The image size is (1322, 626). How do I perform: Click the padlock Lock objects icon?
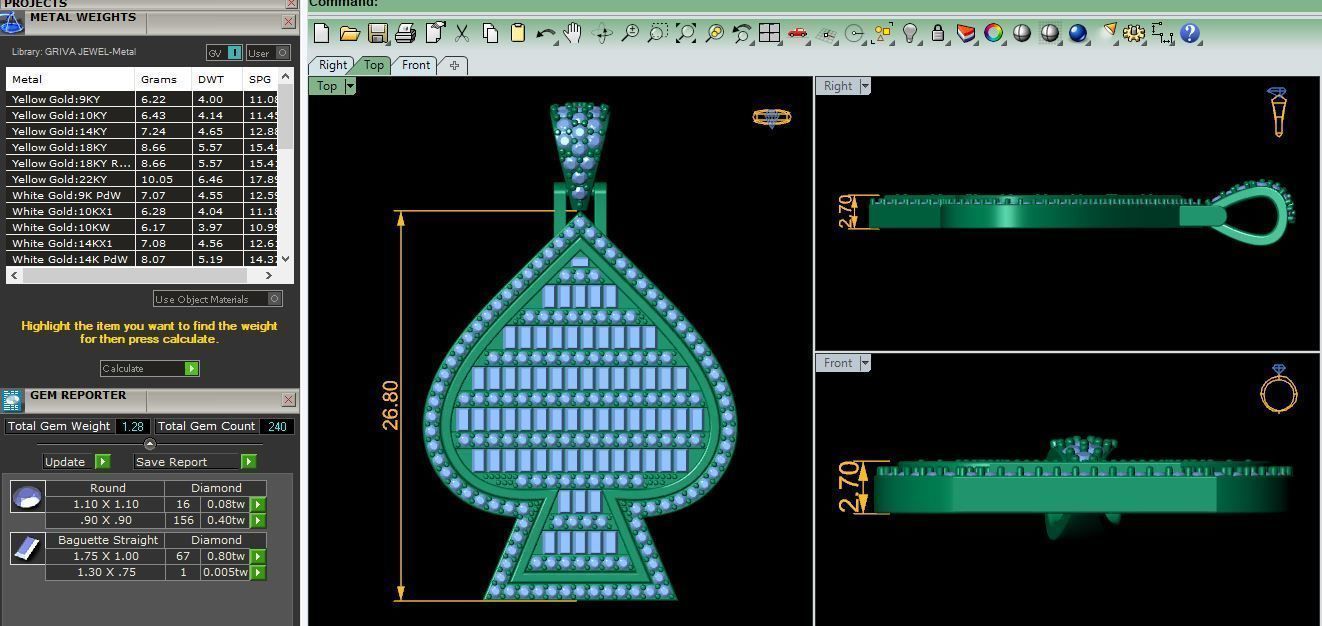point(937,33)
